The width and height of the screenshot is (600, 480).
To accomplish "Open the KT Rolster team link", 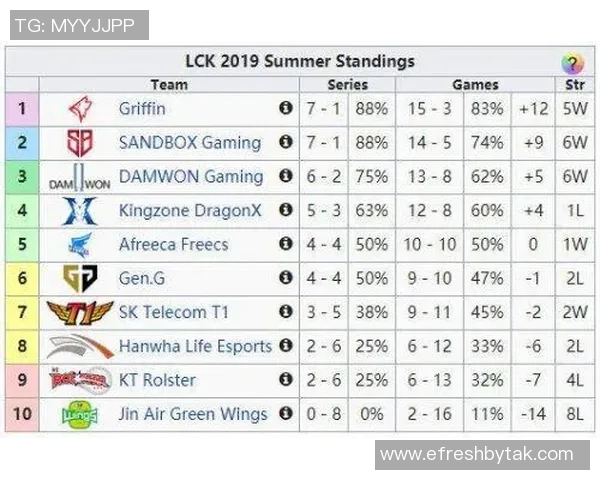I will tap(157, 380).
